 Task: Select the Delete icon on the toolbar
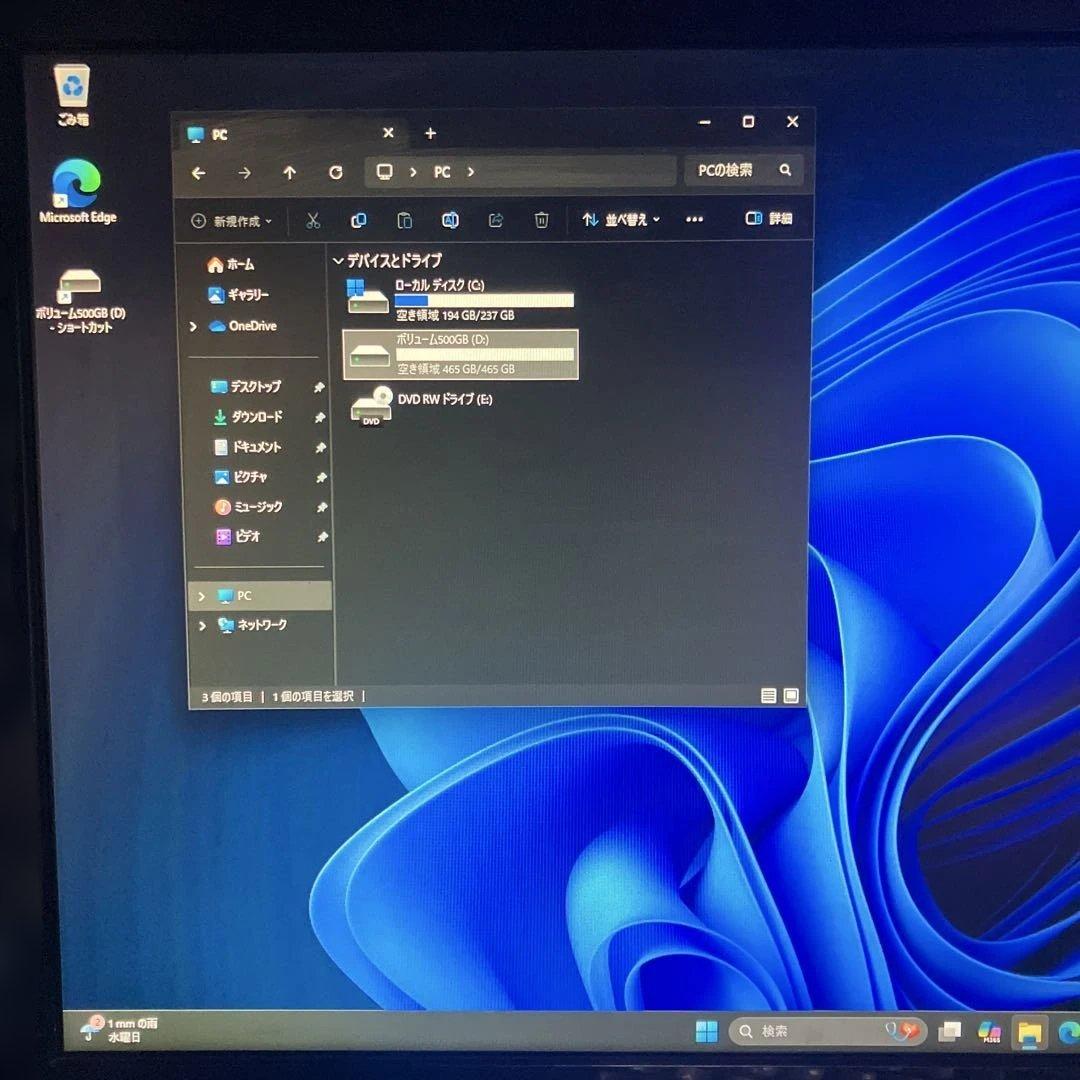[x=541, y=220]
